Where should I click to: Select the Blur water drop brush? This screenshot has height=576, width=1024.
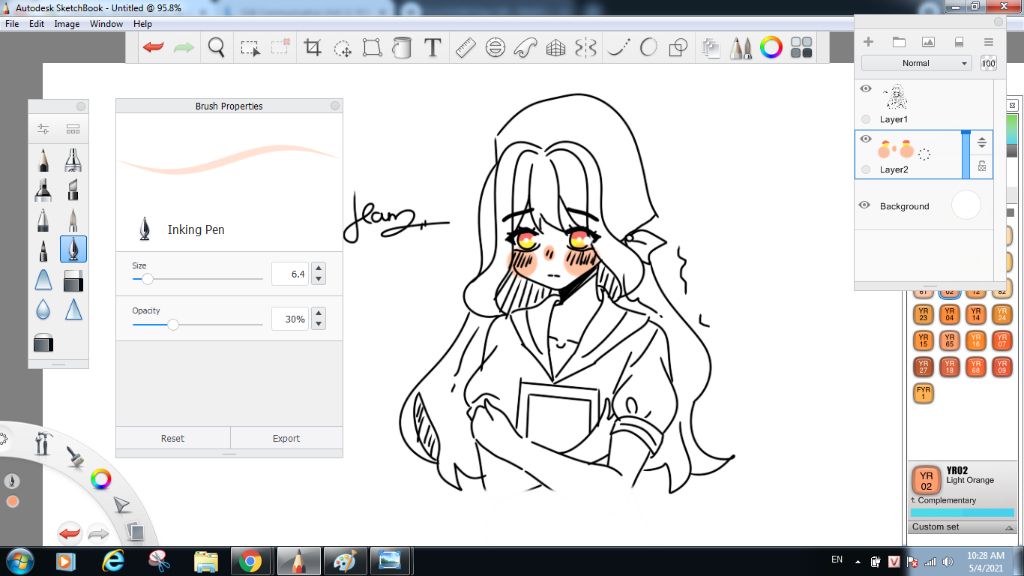coord(43,309)
